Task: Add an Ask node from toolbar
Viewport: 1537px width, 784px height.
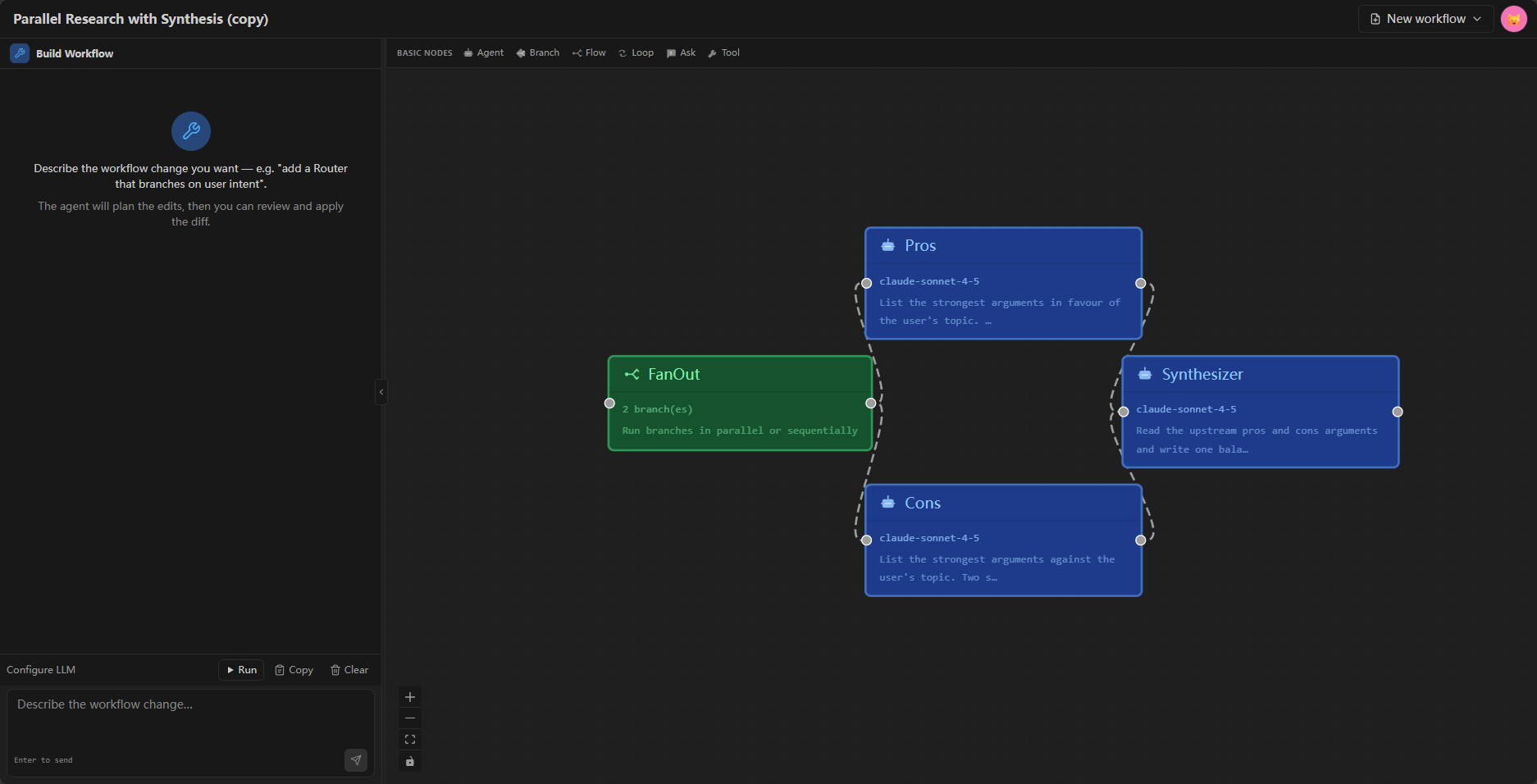Action: (681, 52)
